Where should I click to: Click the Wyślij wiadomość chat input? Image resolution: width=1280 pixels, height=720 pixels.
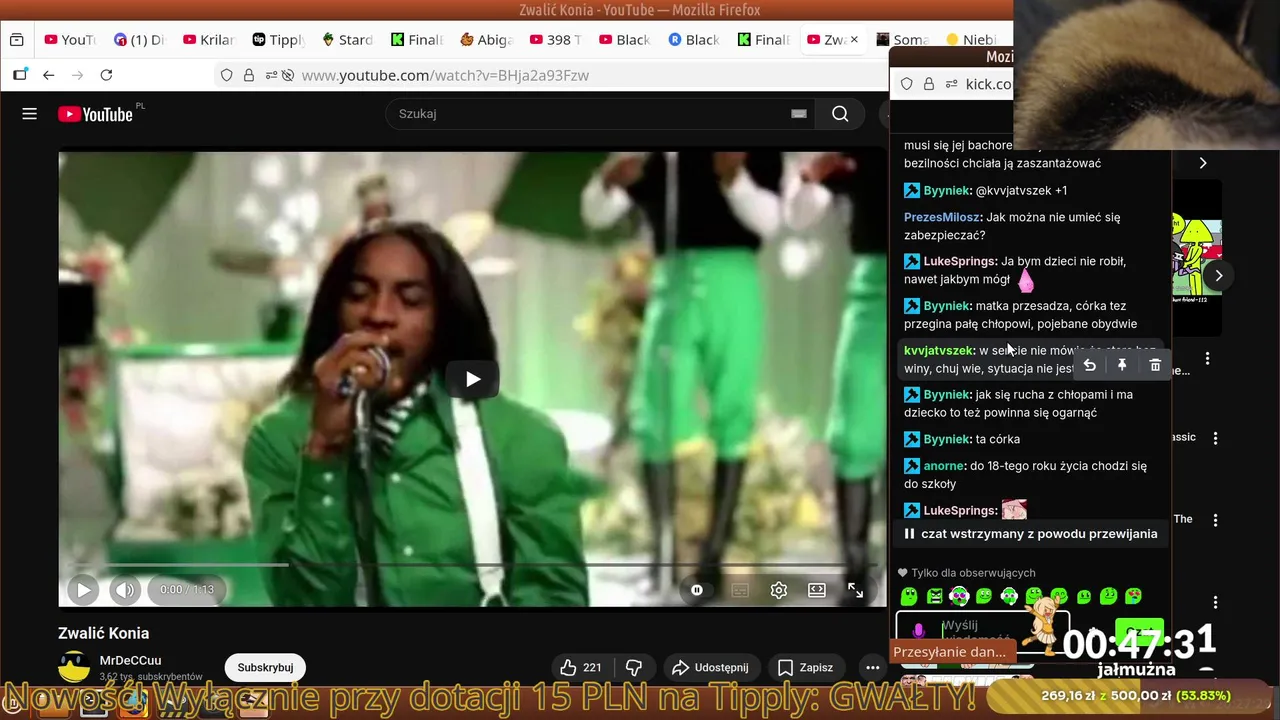point(982,631)
